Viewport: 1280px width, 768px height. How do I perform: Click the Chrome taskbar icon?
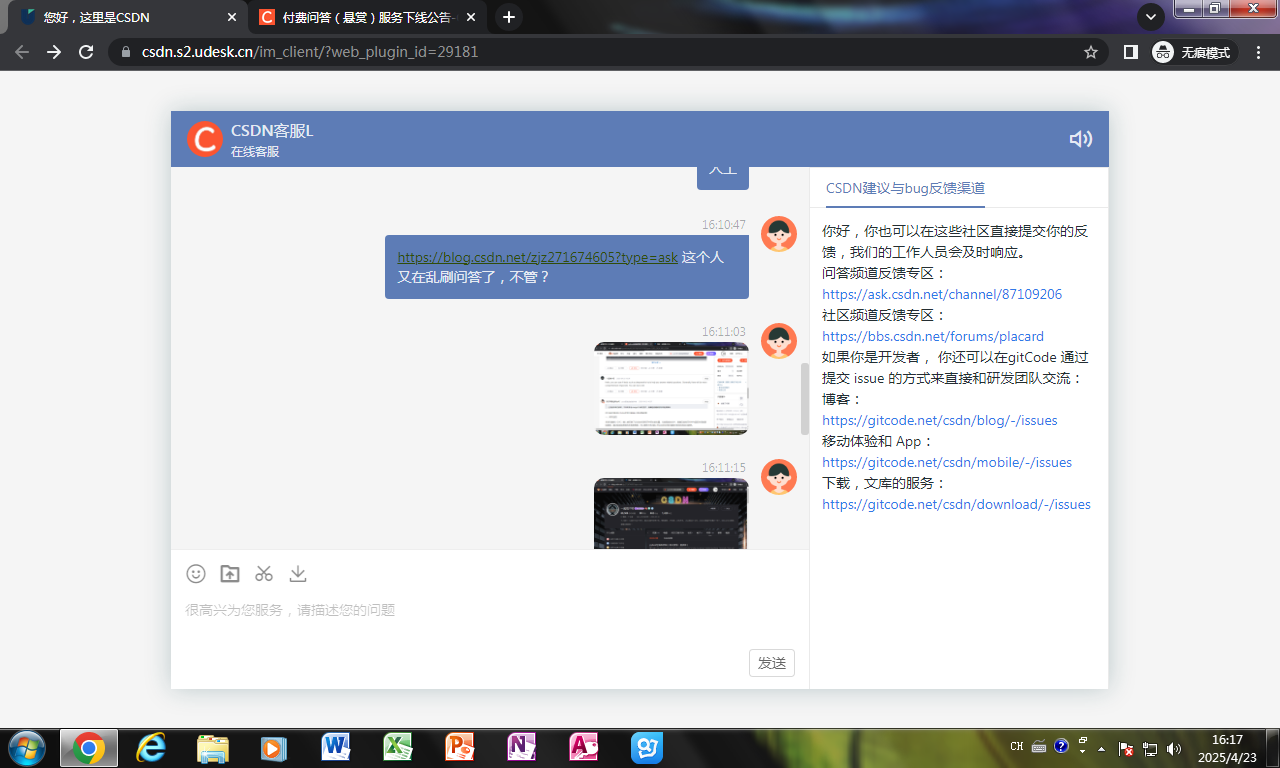(89, 748)
